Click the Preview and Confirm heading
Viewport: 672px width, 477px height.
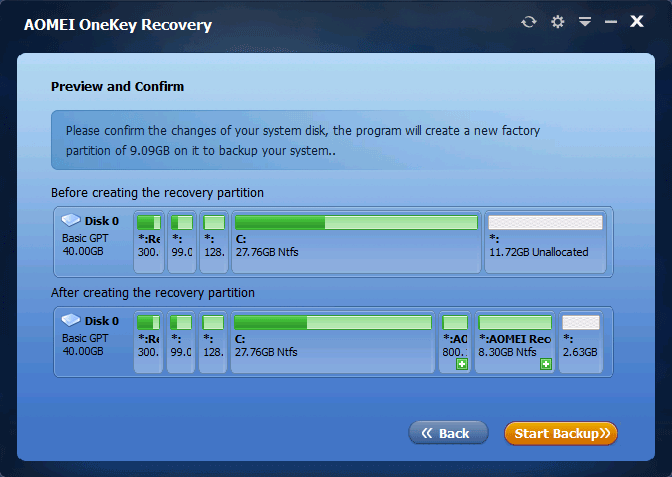click(117, 86)
